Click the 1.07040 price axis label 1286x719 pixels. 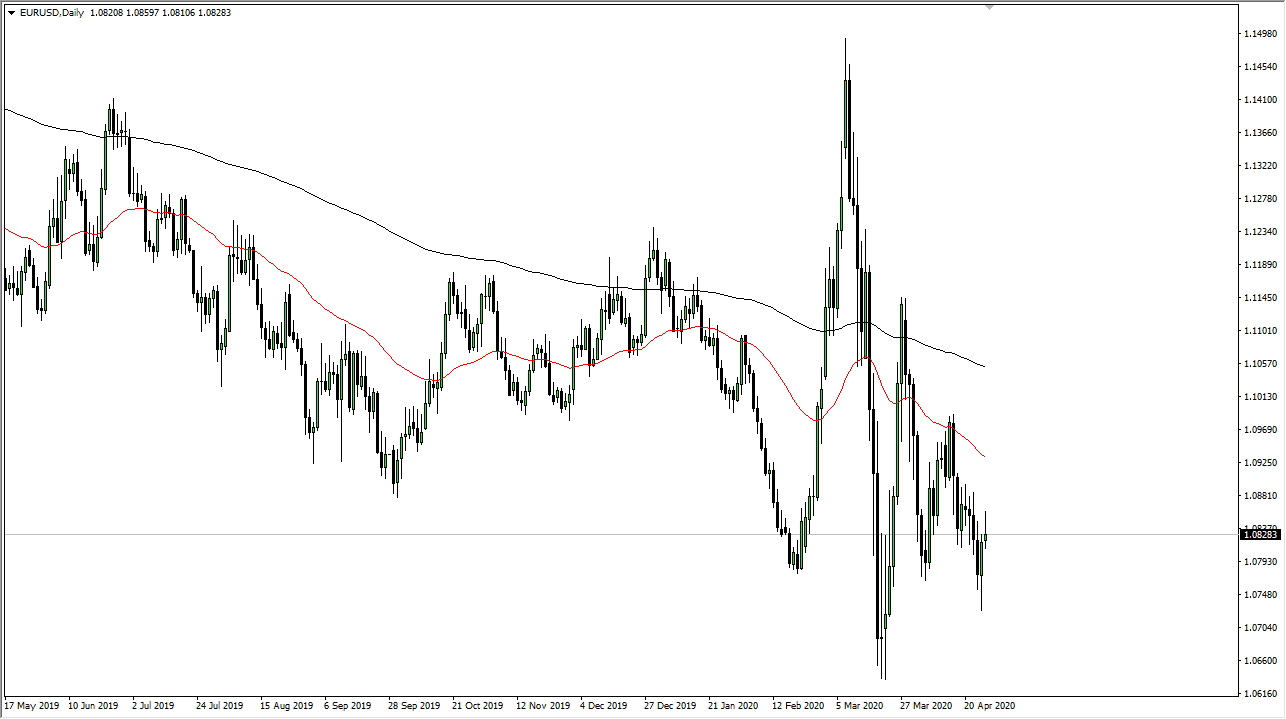pyautogui.click(x=1261, y=628)
